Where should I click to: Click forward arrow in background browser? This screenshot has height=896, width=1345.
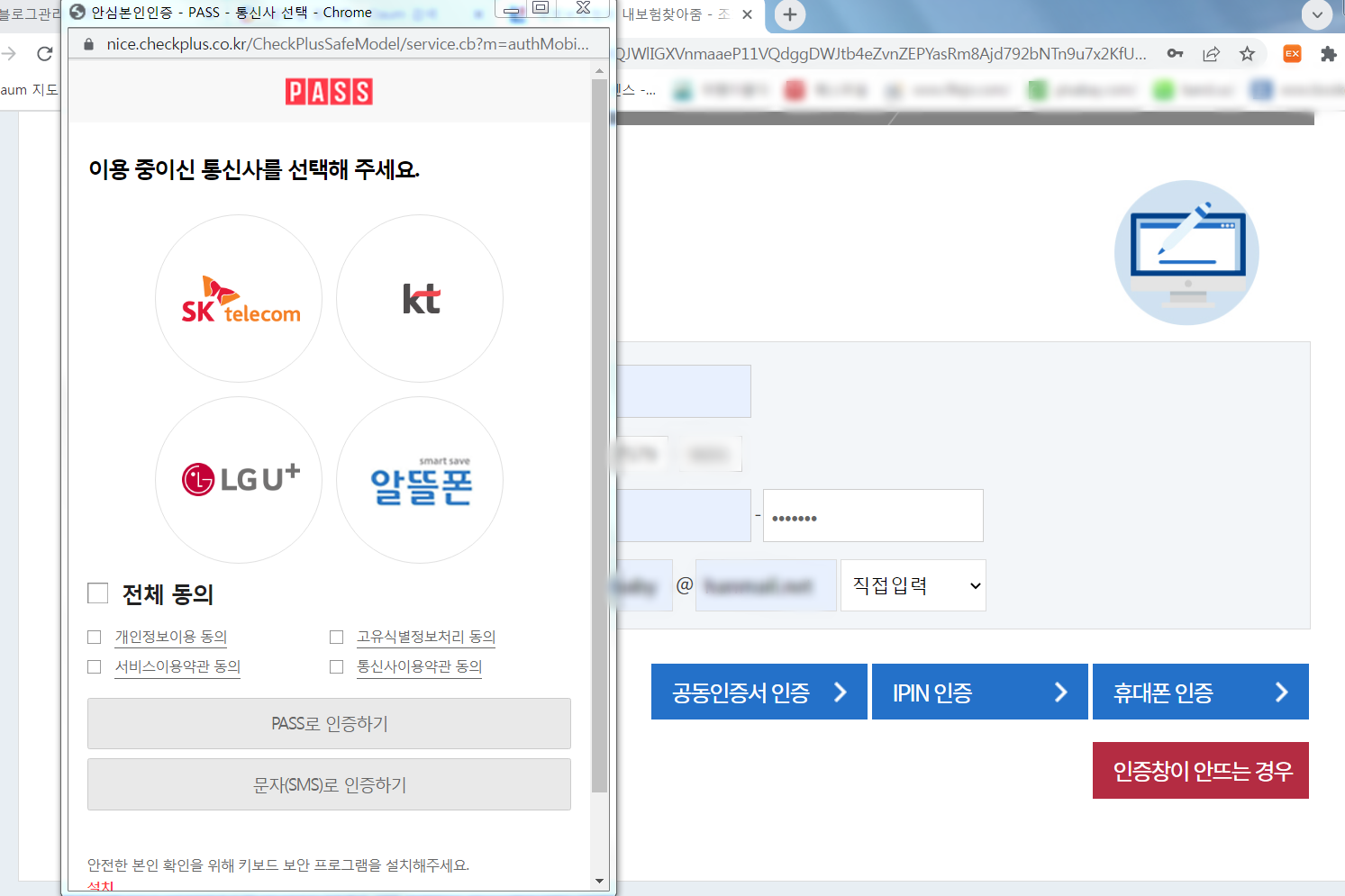[9, 54]
